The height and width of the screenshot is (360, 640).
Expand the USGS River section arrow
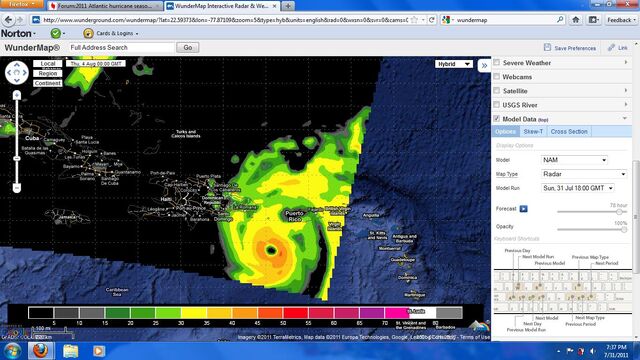626,104
